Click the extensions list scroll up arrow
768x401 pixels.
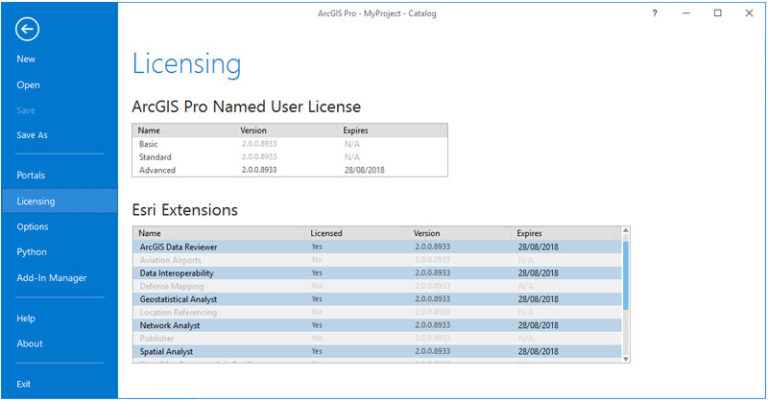tap(625, 230)
